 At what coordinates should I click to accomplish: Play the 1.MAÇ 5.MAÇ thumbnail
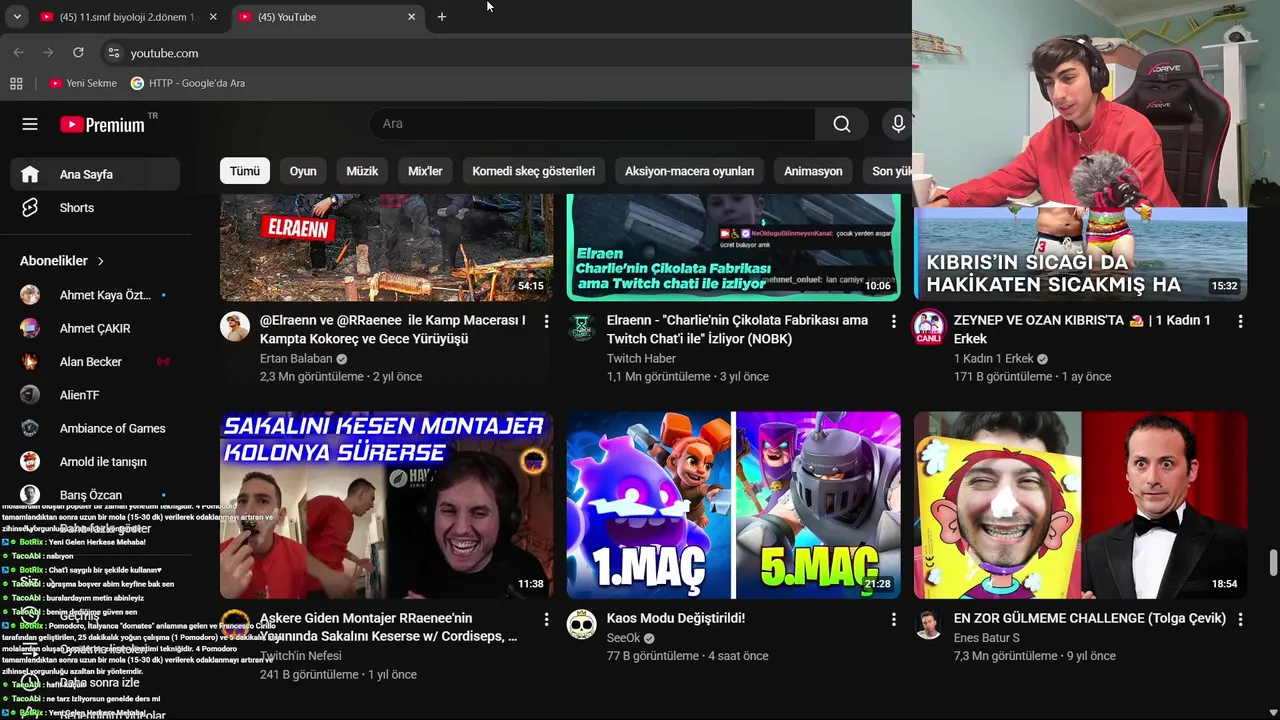(734, 505)
